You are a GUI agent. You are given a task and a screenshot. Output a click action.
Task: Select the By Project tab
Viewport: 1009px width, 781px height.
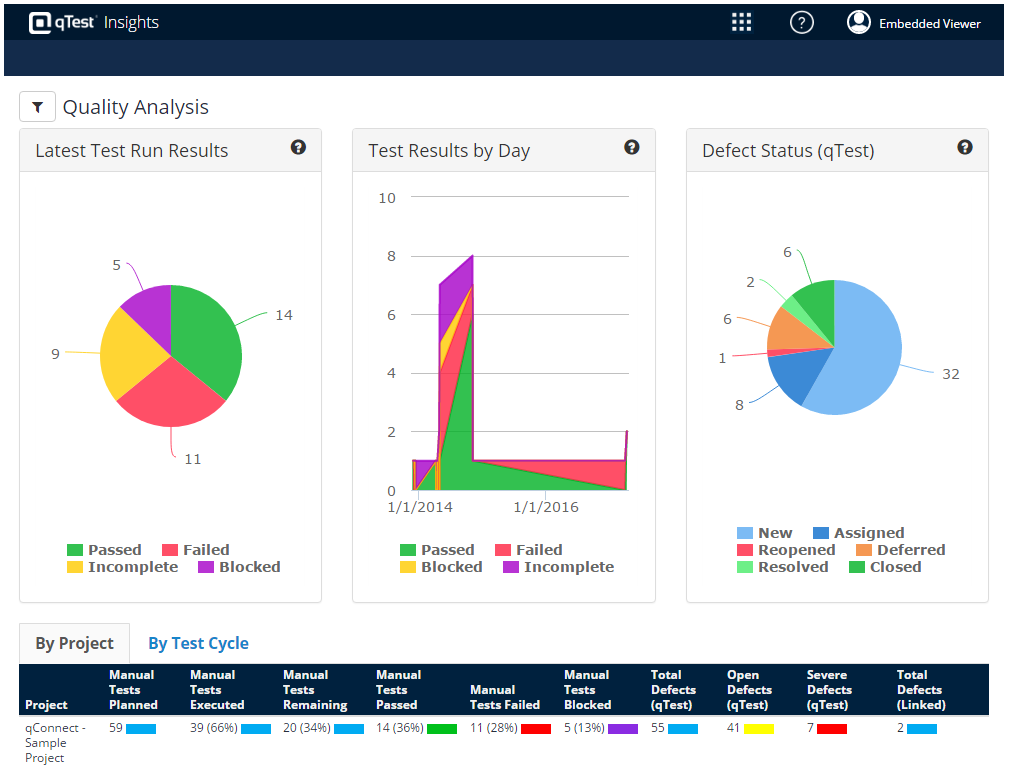tap(74, 643)
